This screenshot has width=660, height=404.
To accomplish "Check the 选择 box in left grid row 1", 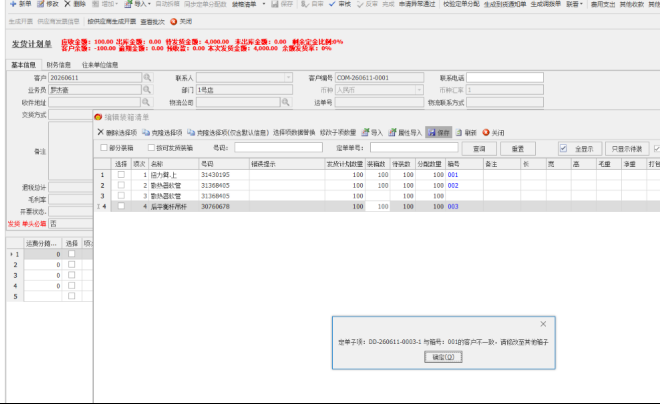I will tap(72, 254).
